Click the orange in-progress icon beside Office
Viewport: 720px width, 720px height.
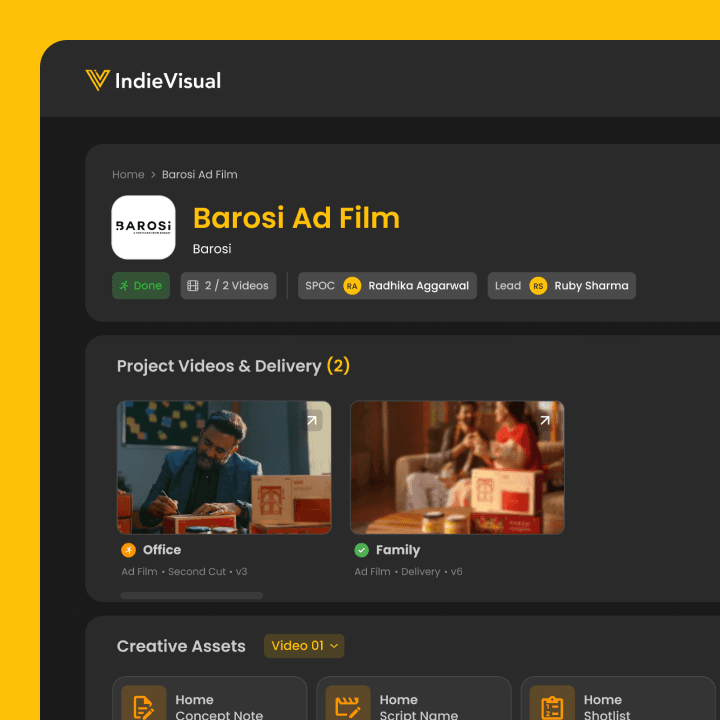[129, 550]
